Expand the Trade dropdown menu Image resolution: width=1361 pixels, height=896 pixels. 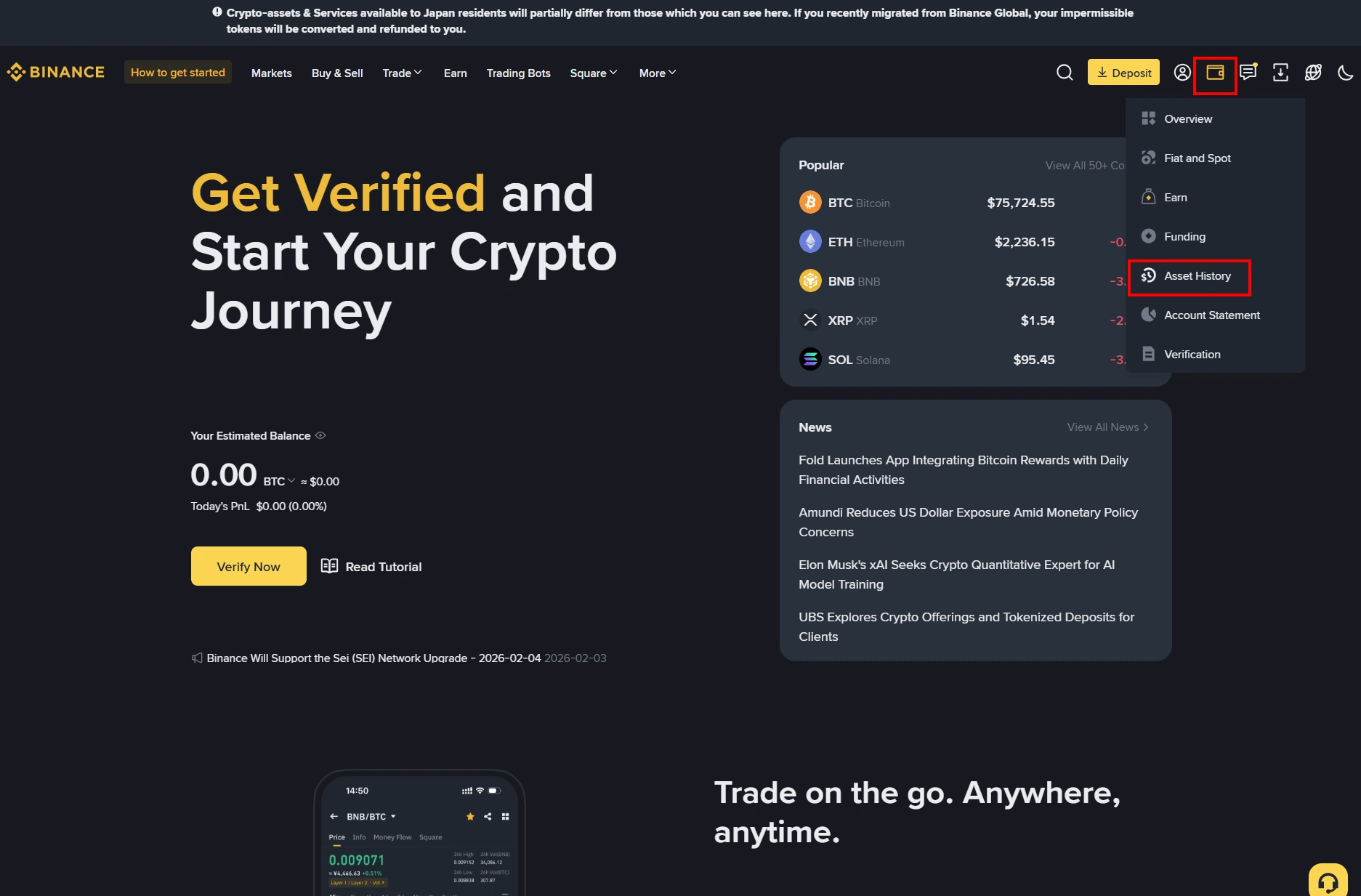(x=402, y=73)
